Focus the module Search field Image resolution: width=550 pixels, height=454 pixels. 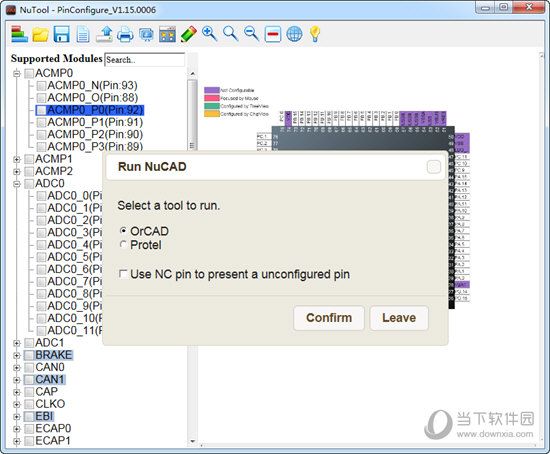[x=145, y=59]
